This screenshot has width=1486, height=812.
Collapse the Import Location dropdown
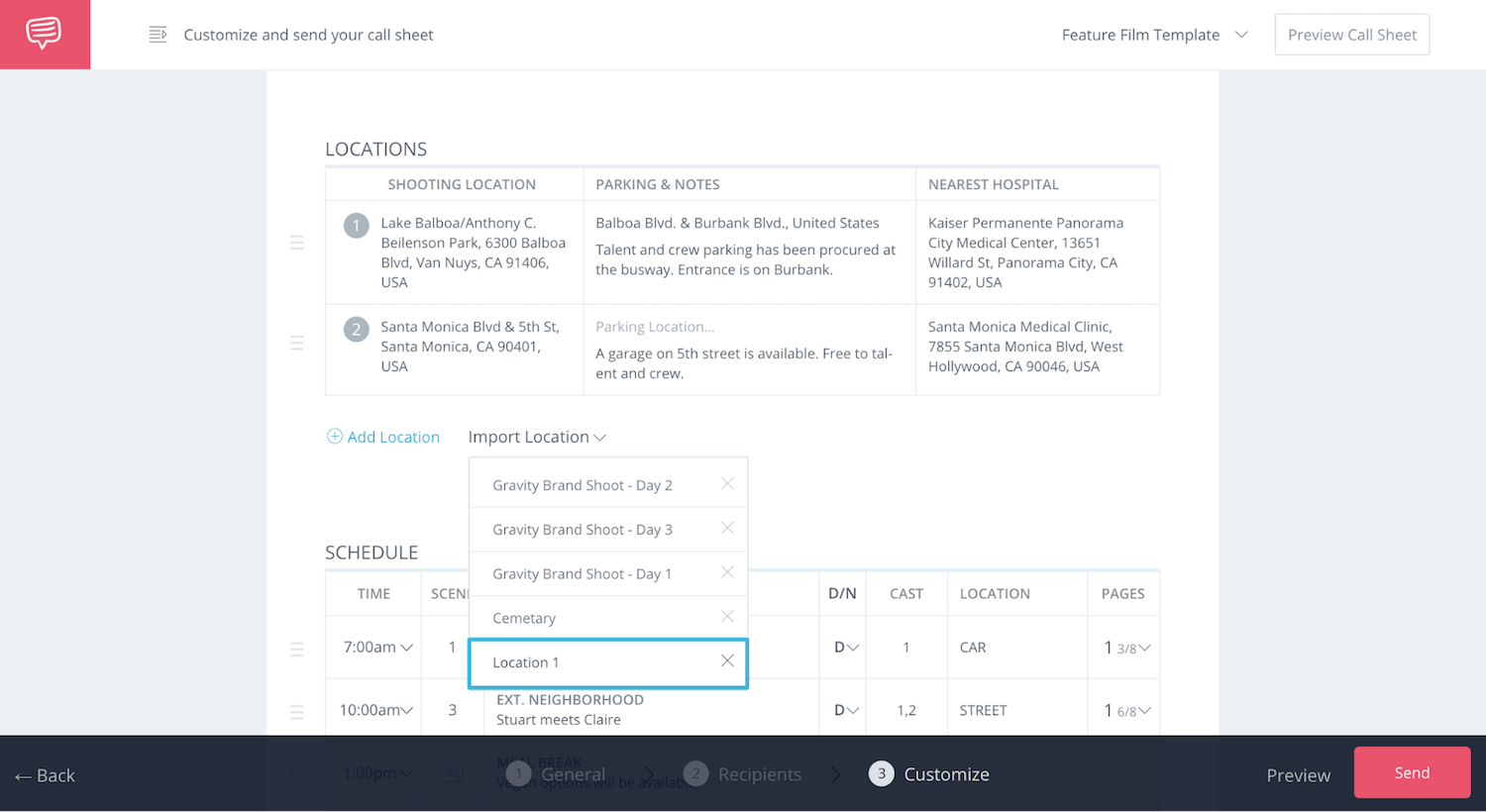pyautogui.click(x=537, y=437)
